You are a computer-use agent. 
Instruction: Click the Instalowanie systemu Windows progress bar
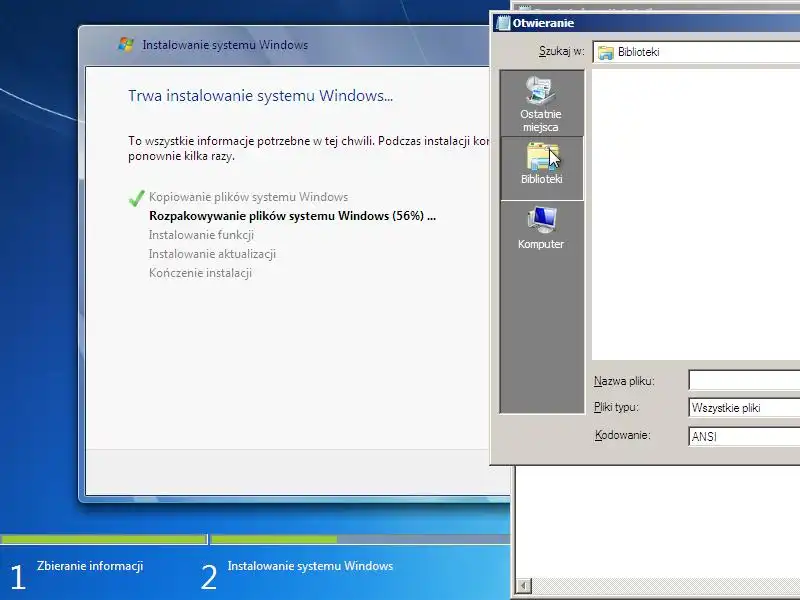click(x=360, y=539)
